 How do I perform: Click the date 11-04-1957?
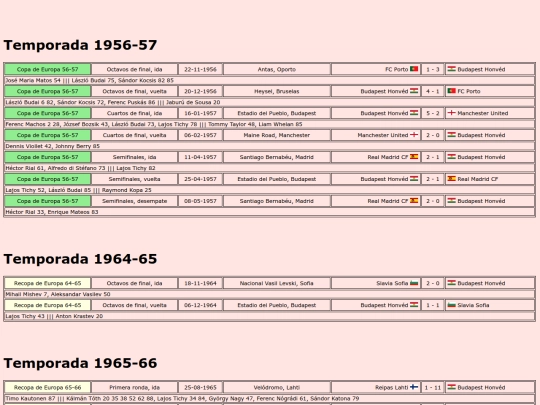coord(200,157)
